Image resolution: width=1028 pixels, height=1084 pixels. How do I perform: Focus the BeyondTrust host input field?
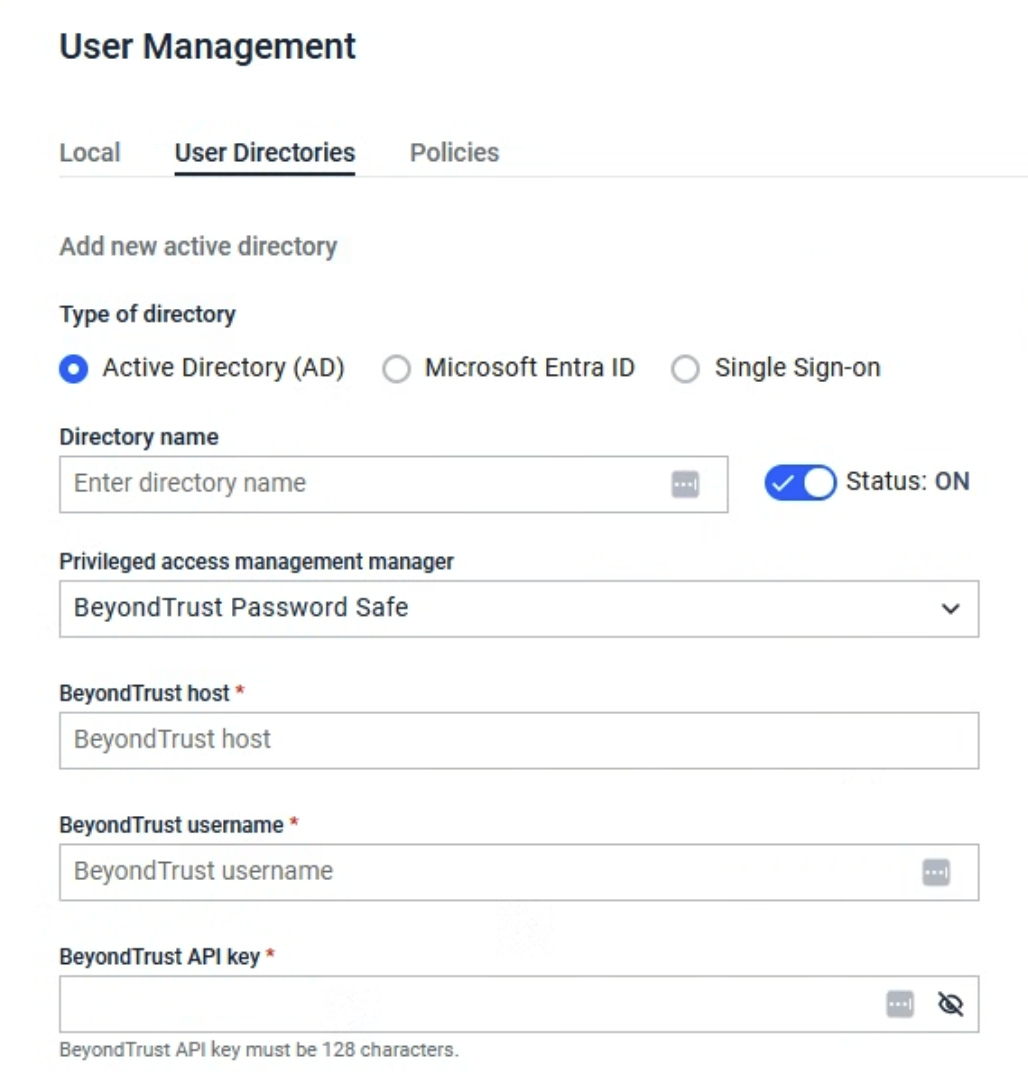click(x=519, y=740)
